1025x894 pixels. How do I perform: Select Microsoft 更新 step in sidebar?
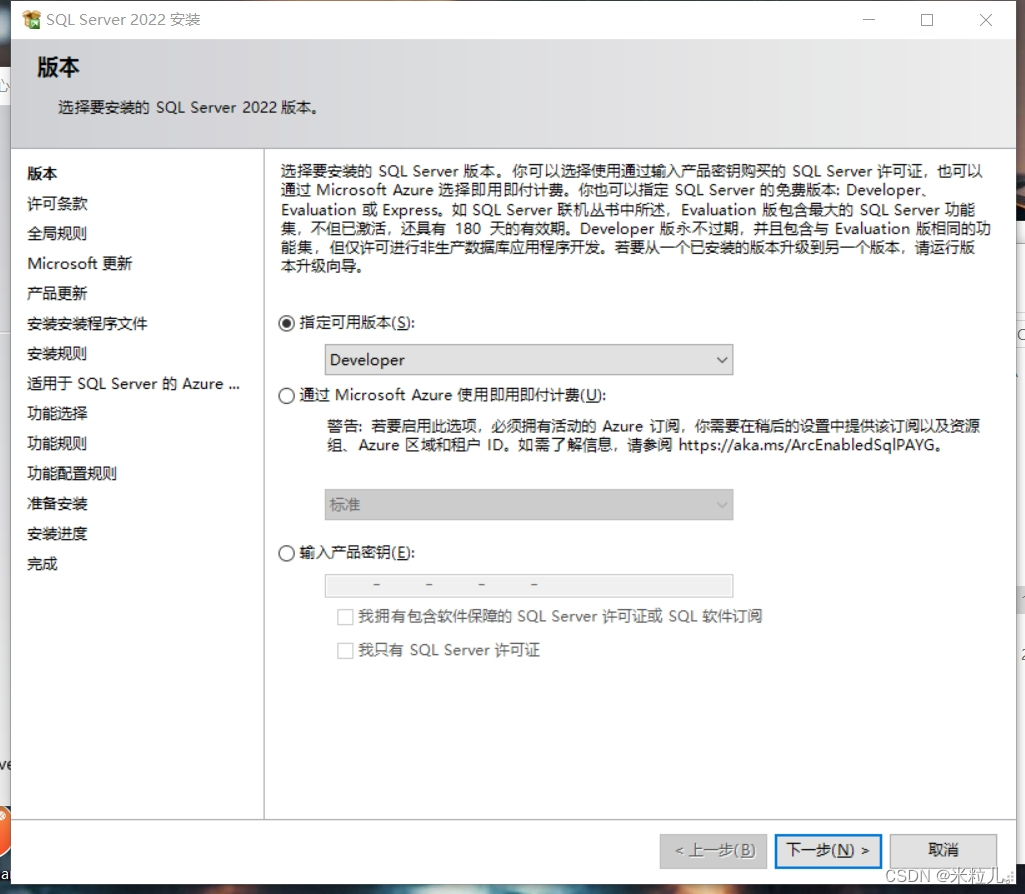[x=80, y=264]
